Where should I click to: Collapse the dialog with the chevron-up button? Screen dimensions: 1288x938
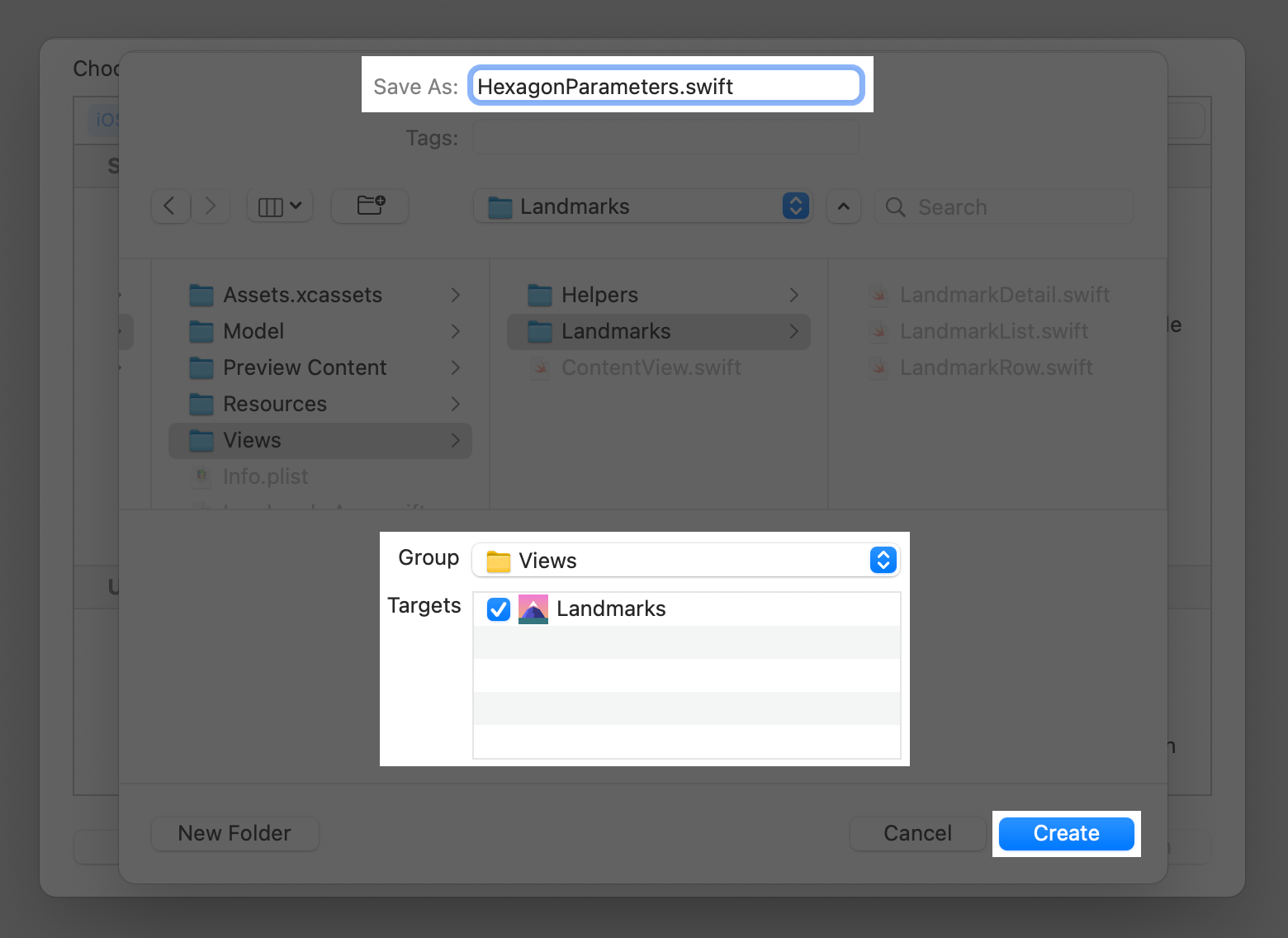pos(843,206)
